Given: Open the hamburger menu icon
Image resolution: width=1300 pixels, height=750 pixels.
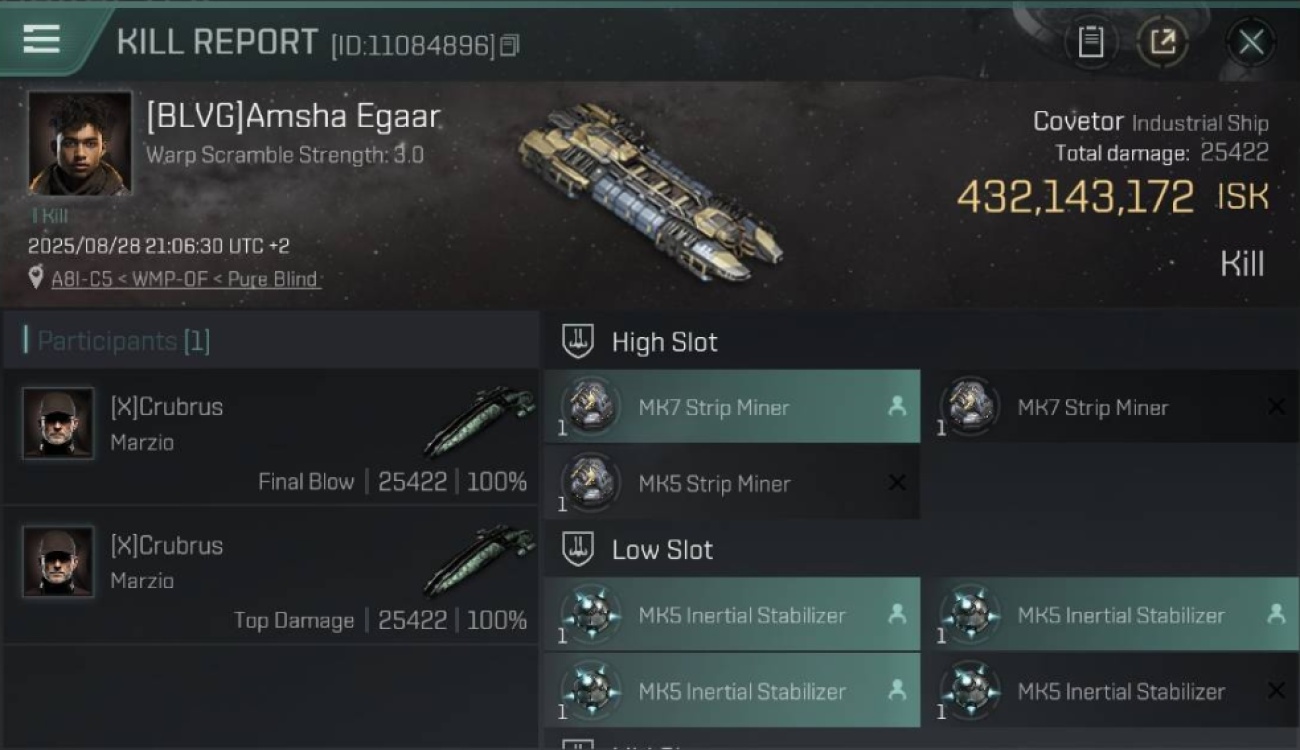Looking at the screenshot, I should (41, 39).
